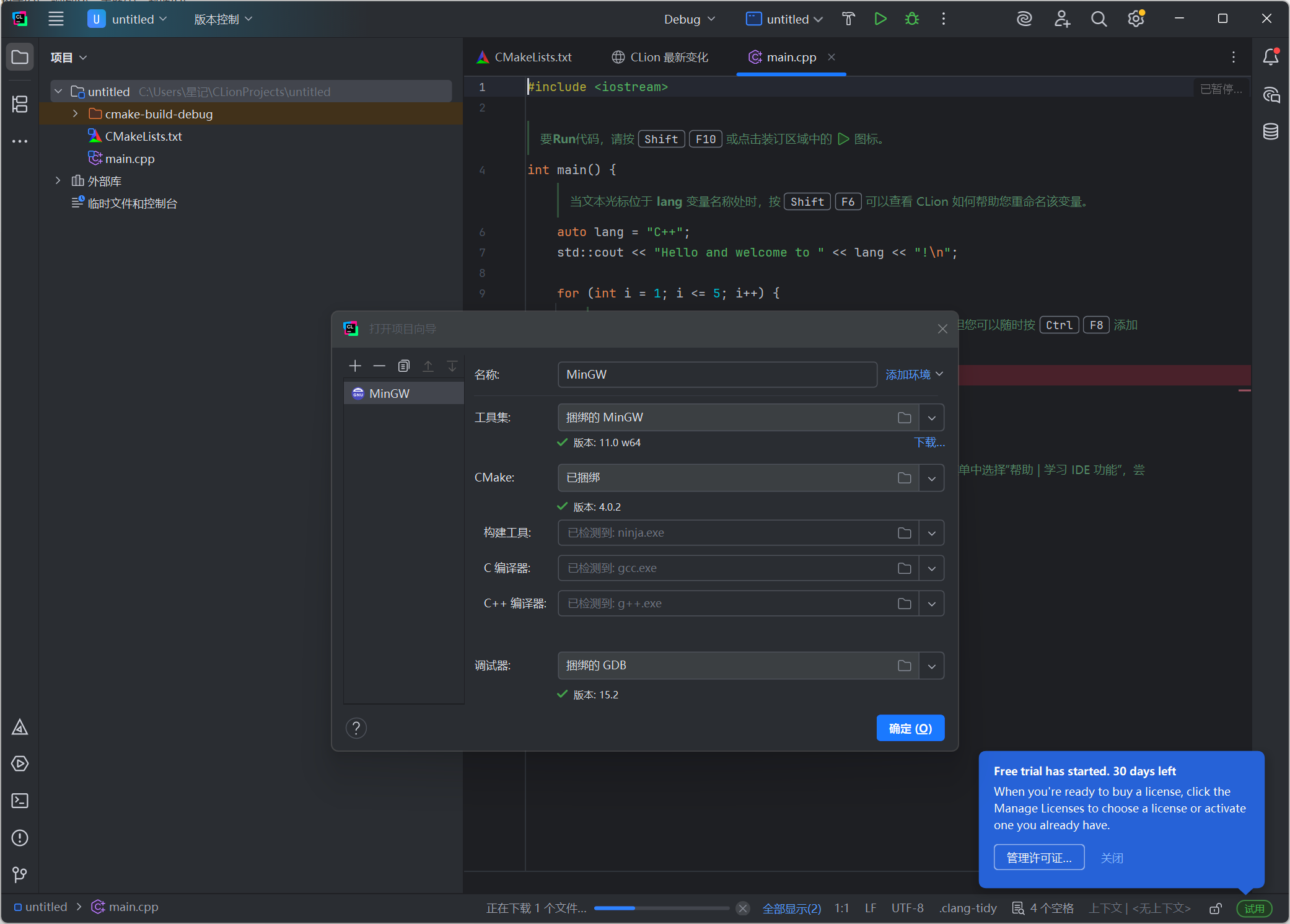Open the AI Assistant spiral icon
Viewport: 1290px width, 924px height.
coord(1024,19)
